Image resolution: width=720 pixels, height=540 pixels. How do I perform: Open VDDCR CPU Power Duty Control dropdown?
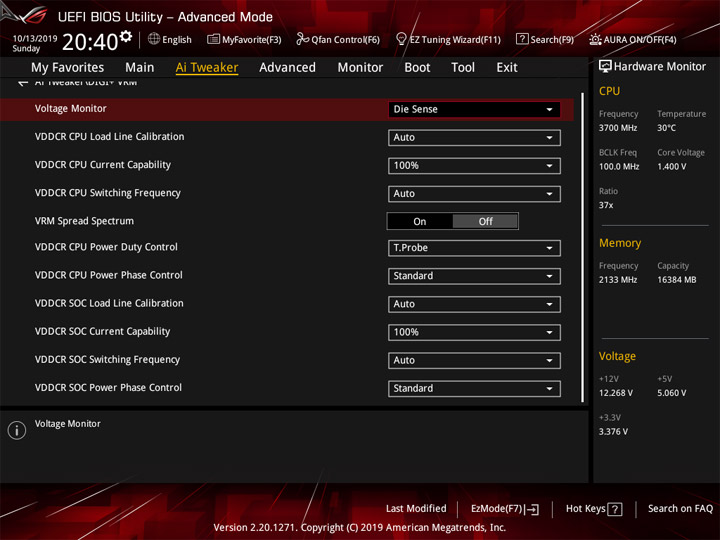click(x=474, y=248)
